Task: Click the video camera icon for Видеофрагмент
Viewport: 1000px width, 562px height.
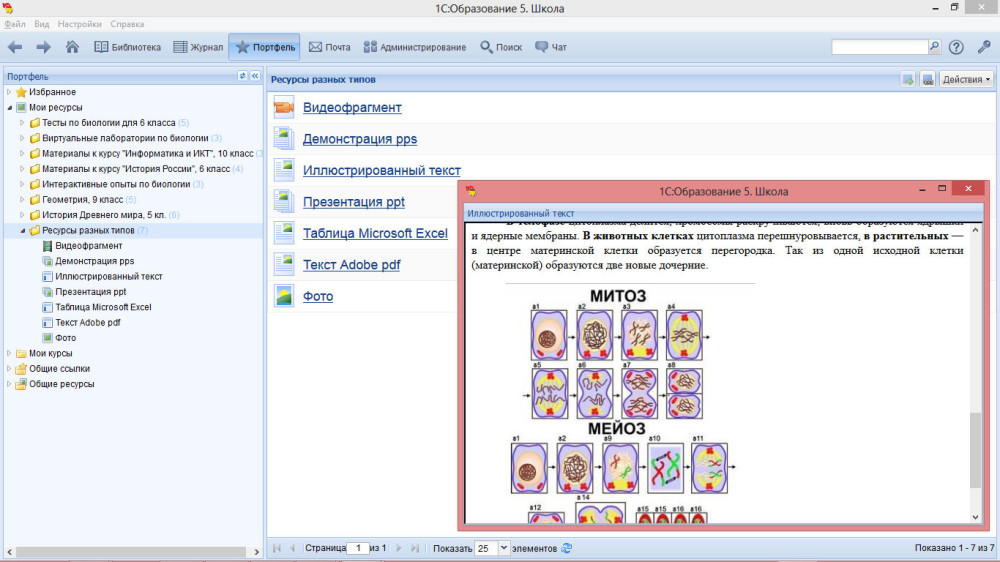Action: (284, 107)
